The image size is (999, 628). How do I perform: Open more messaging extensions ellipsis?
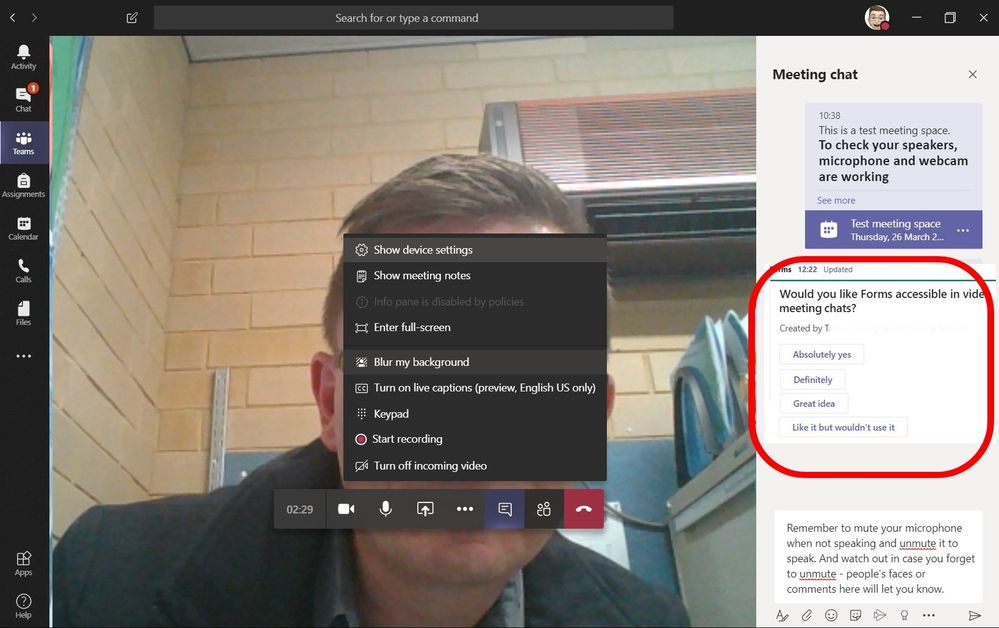(x=929, y=615)
